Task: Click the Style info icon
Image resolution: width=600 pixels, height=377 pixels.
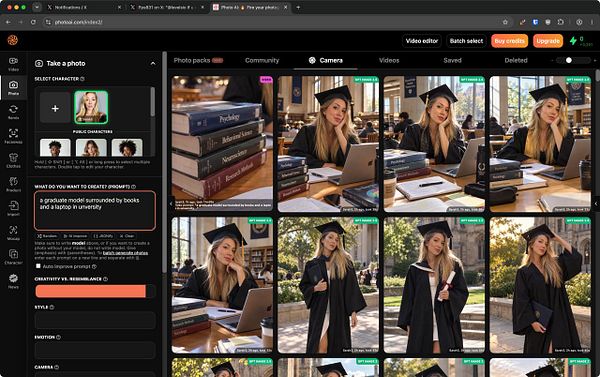Action: 52,307
